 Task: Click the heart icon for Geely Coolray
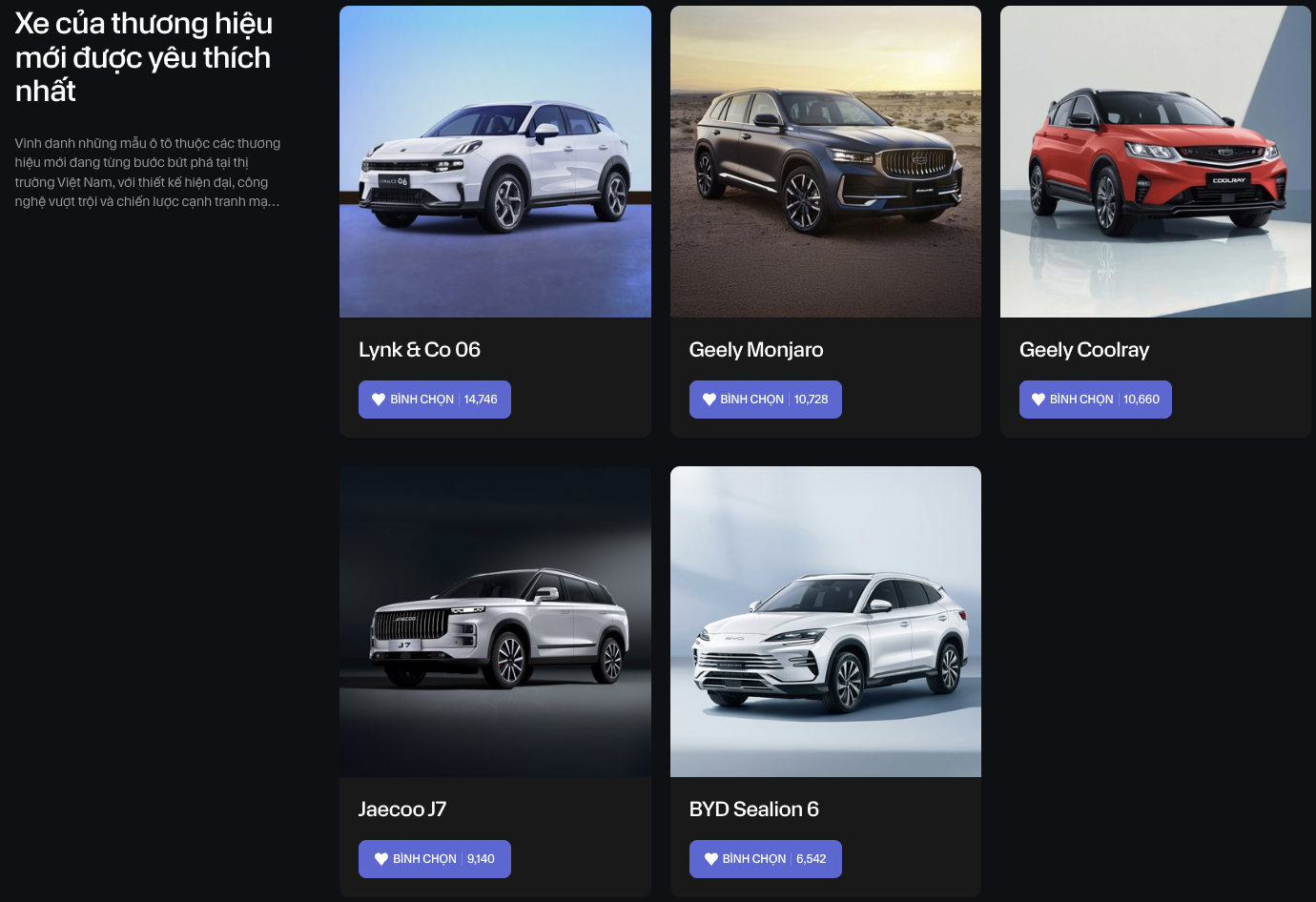click(1038, 400)
